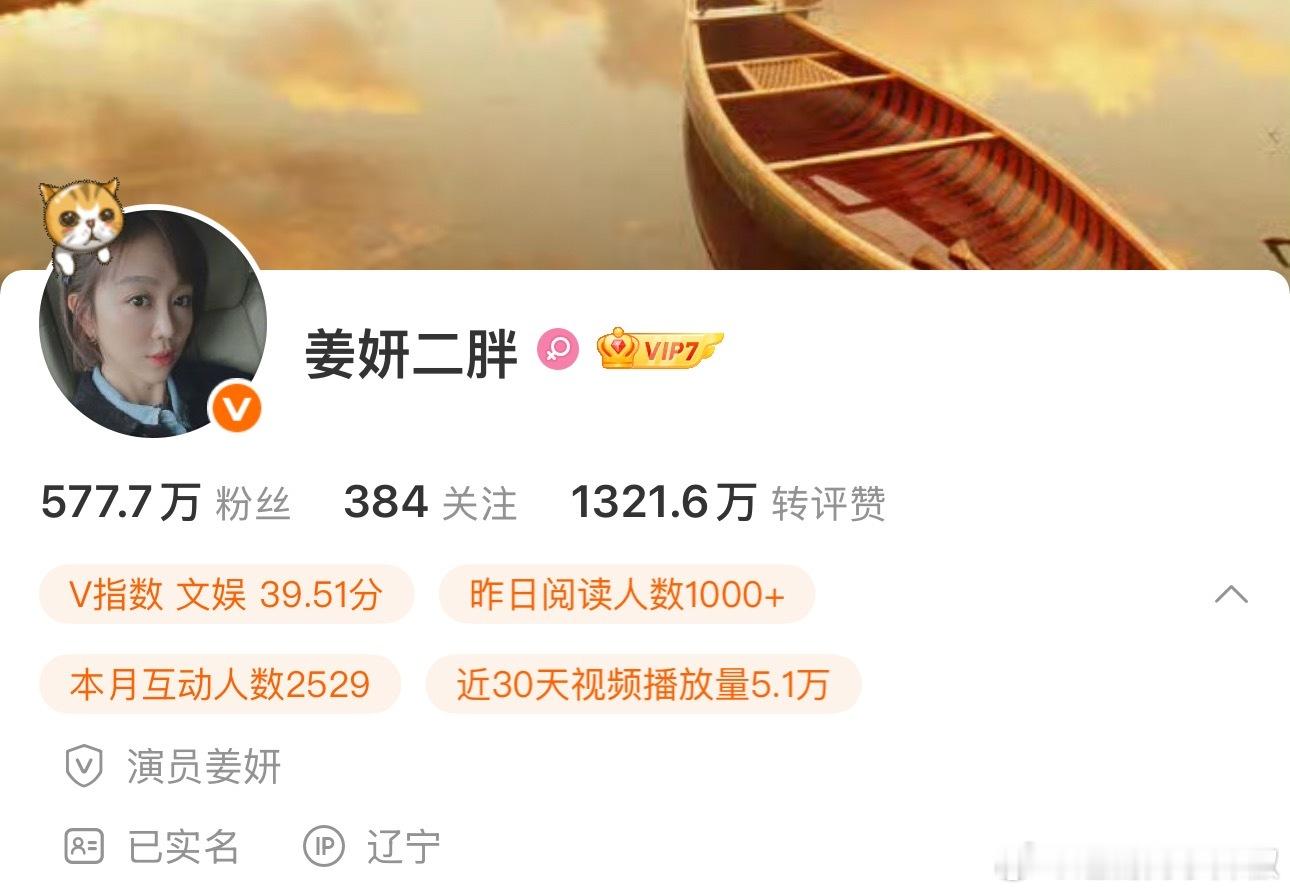Open the 演员姜妍 verification description

tap(204, 767)
